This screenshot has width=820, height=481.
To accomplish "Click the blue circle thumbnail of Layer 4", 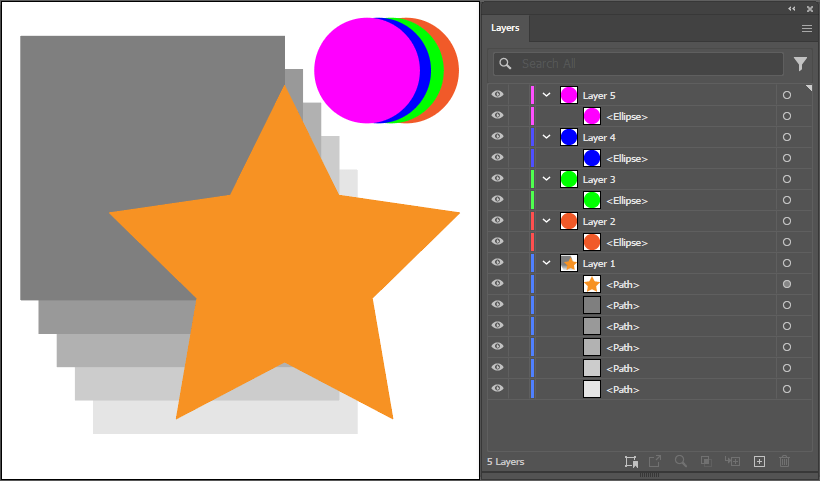I will tap(569, 137).
